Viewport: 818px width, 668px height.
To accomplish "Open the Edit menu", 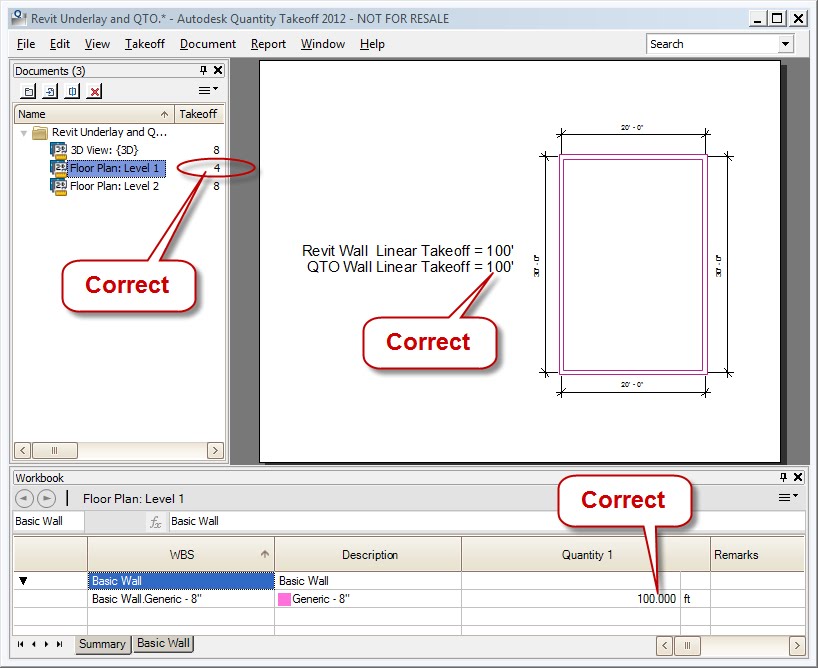I will click(59, 44).
